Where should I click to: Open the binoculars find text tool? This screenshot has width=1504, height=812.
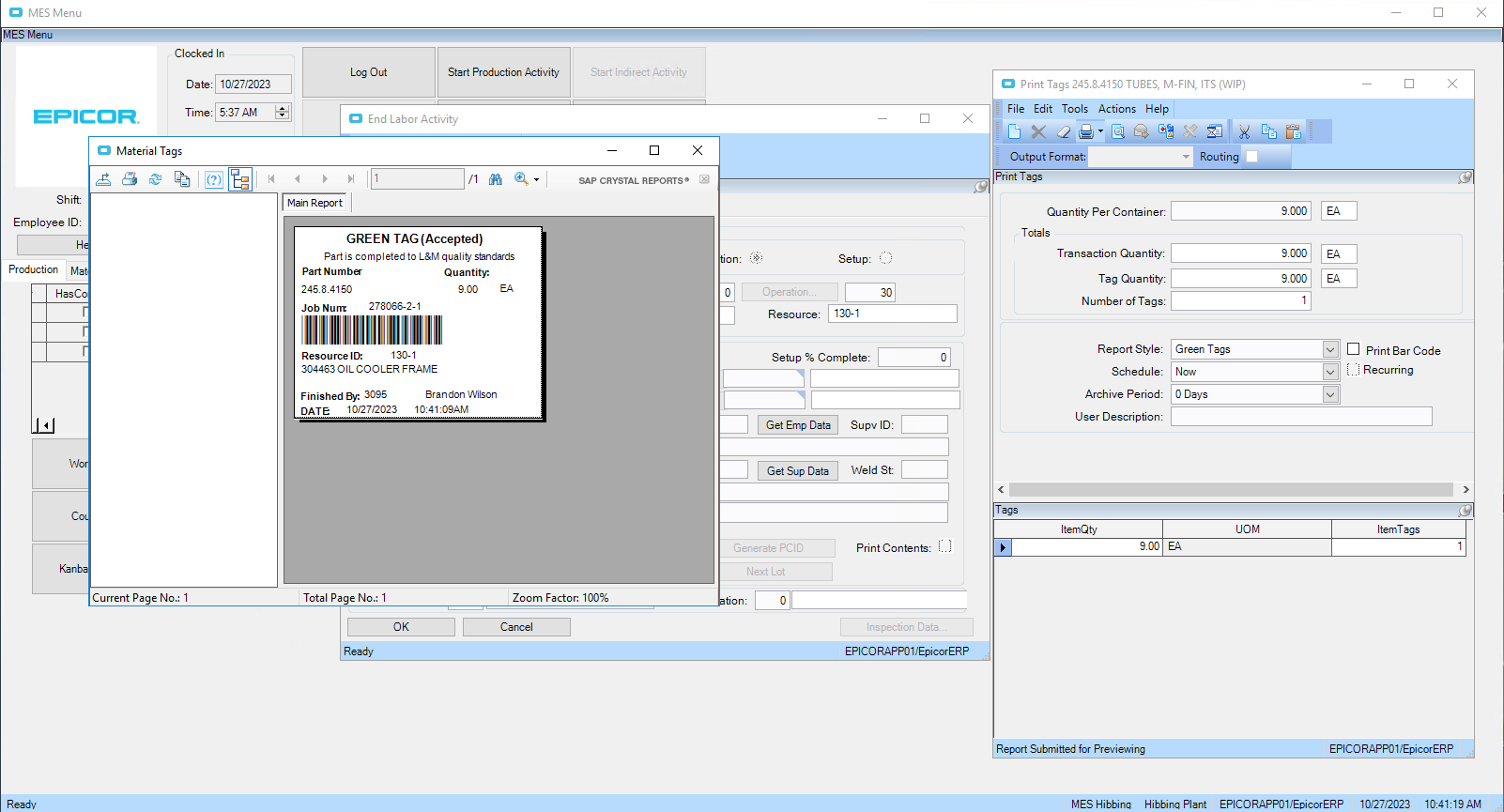click(496, 179)
